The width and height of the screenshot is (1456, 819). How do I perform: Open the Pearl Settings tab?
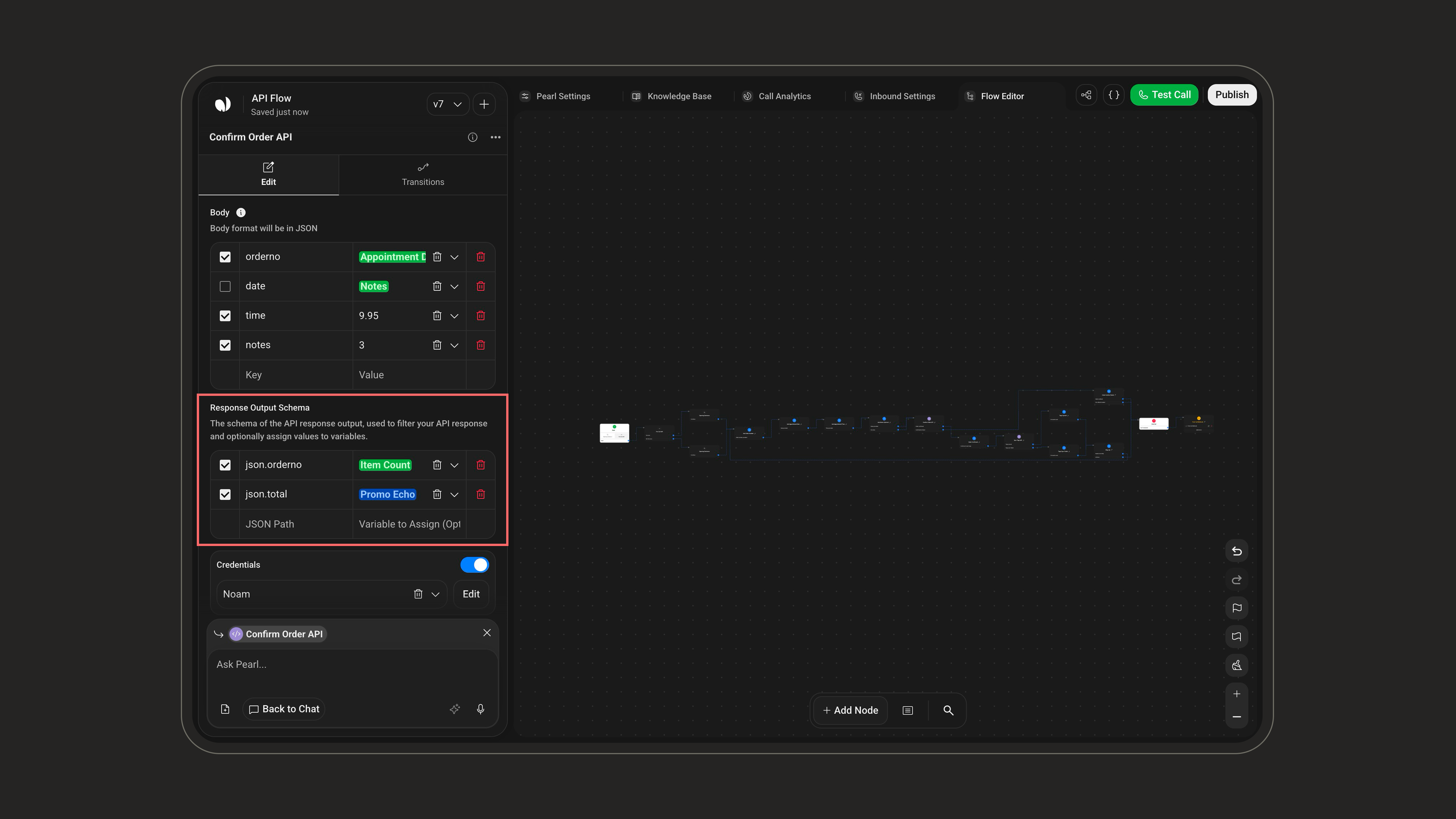pos(556,96)
